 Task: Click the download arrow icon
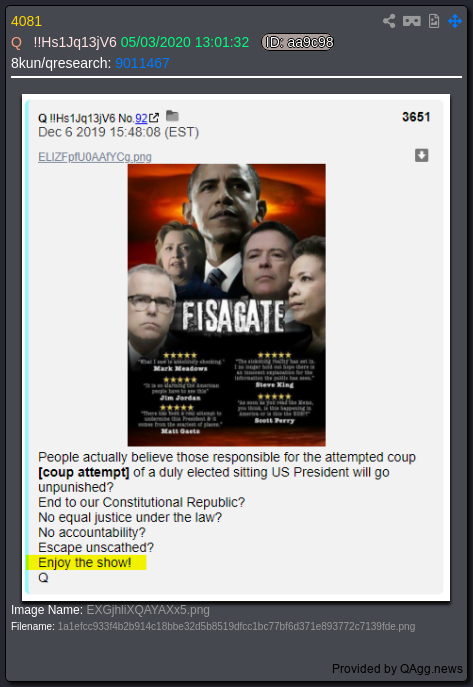[421, 155]
